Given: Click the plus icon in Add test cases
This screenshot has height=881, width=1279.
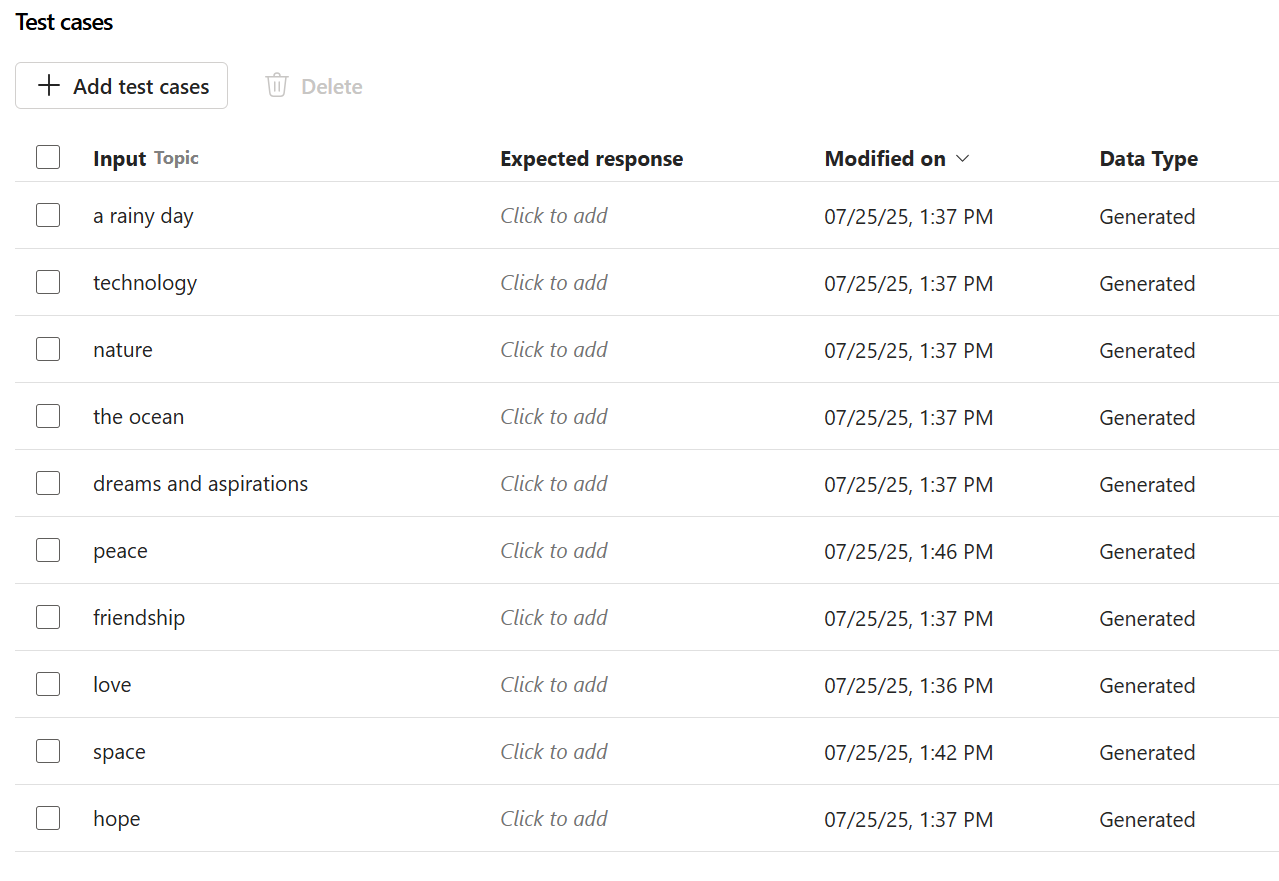Looking at the screenshot, I should (x=47, y=85).
